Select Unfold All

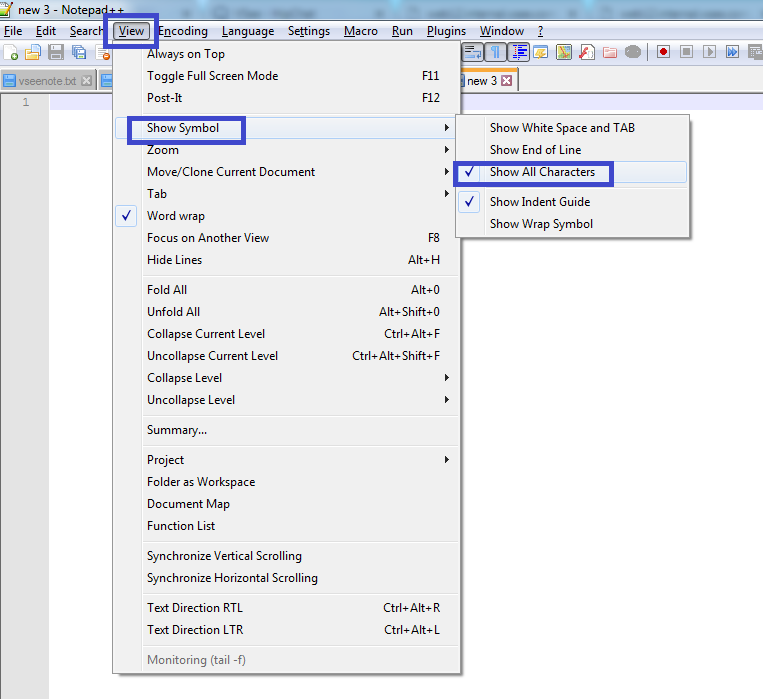coord(287,312)
